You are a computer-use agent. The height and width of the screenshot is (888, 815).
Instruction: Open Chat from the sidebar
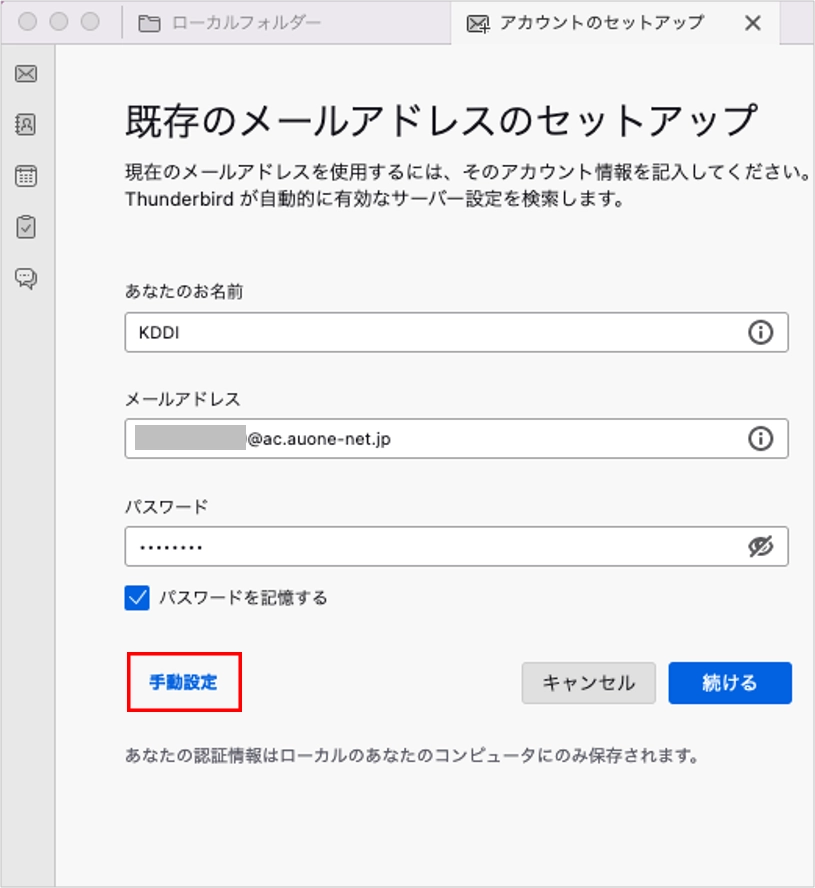(25, 278)
